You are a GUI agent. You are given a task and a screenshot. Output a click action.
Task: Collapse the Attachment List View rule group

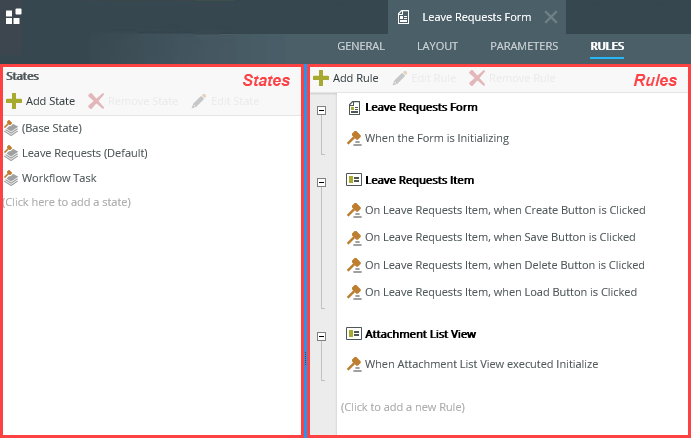pyautogui.click(x=322, y=337)
